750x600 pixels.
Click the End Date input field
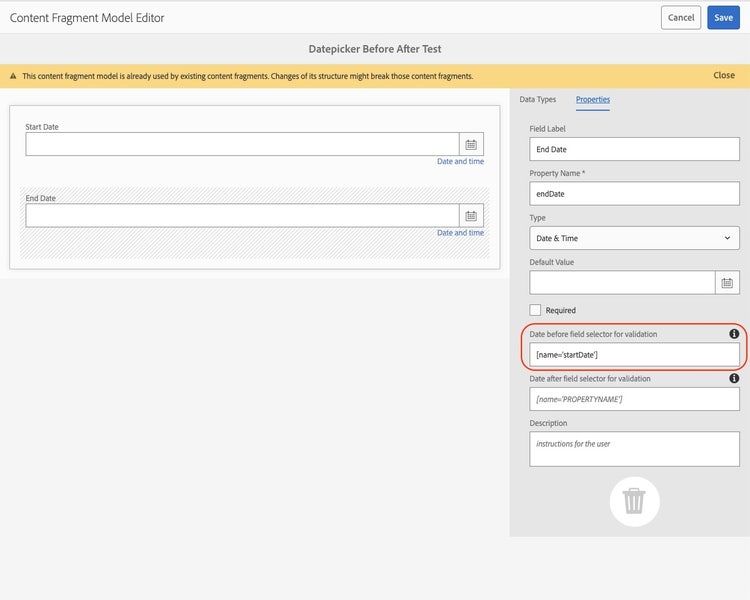click(243, 216)
